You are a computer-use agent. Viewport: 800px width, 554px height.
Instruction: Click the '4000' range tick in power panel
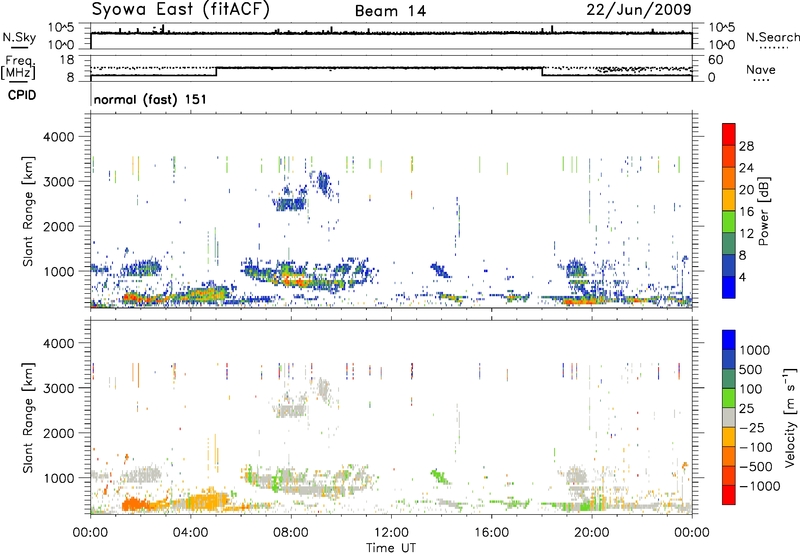click(x=59, y=137)
